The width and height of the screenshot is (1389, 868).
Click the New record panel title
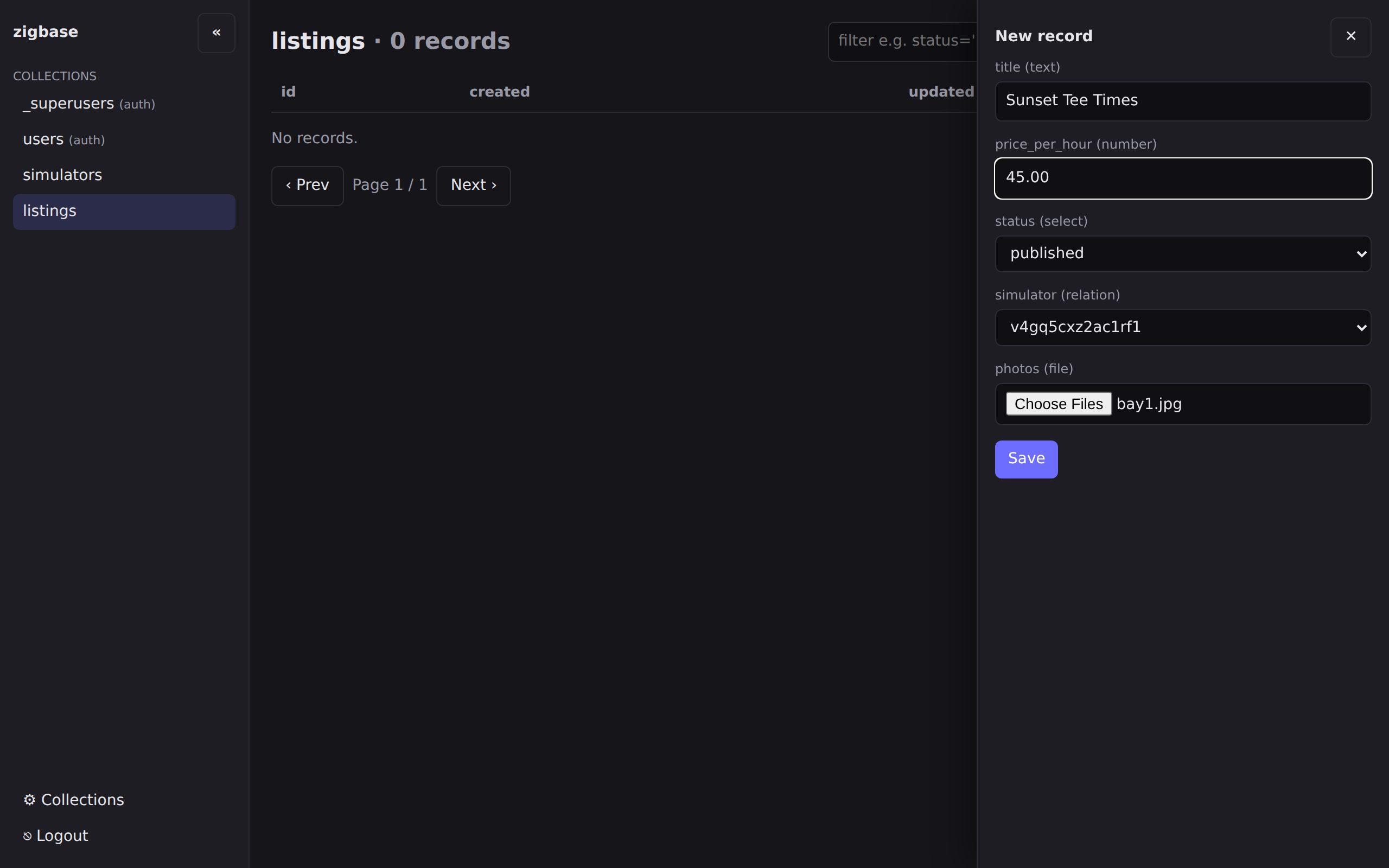click(1043, 36)
